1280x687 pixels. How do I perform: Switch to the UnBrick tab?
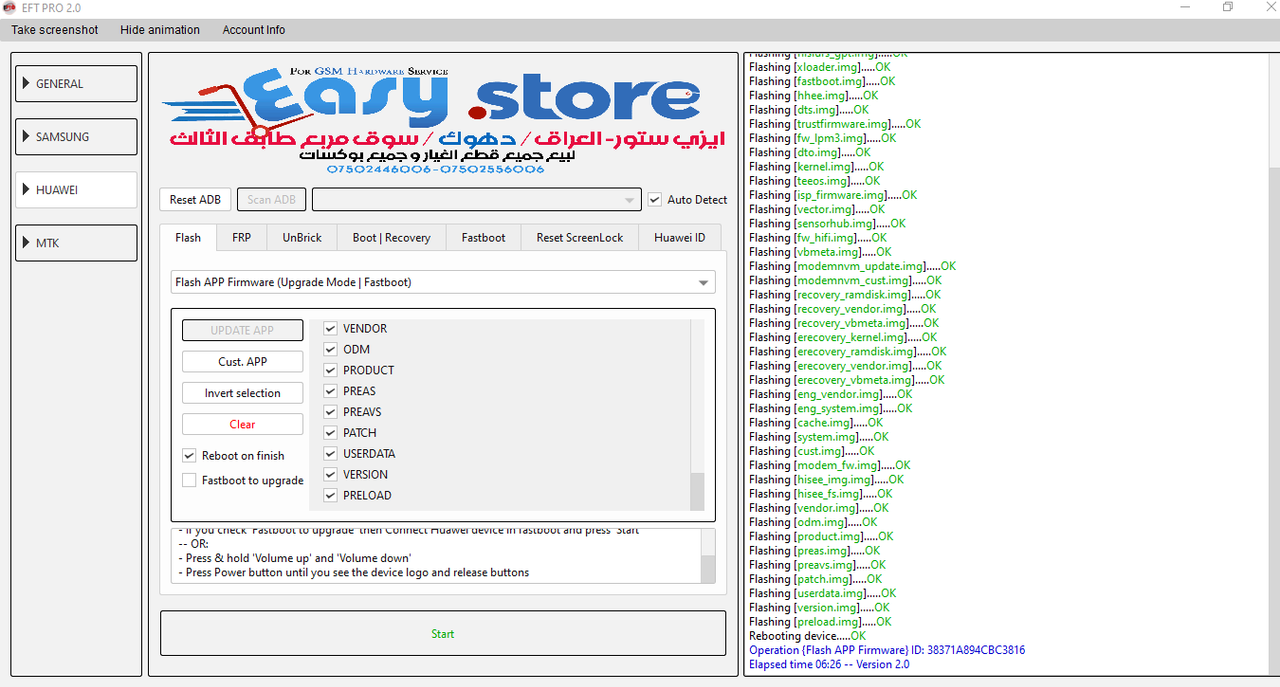click(302, 238)
